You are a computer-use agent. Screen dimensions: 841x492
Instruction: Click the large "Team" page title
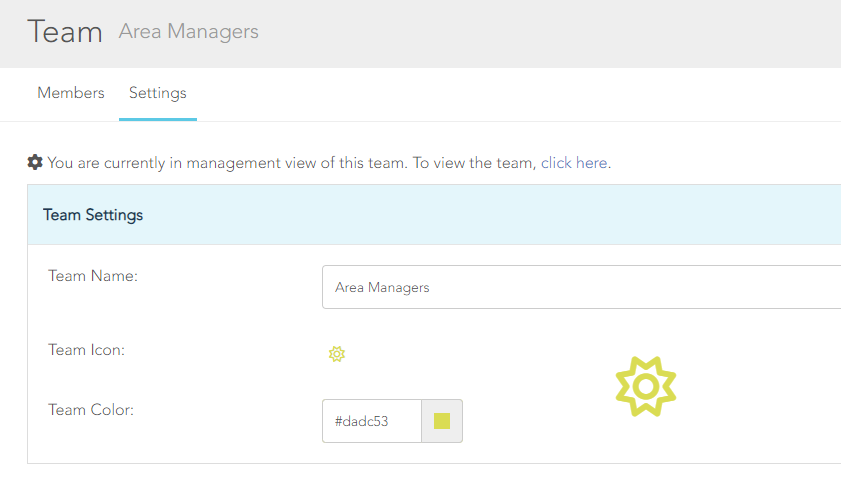pyautogui.click(x=65, y=32)
